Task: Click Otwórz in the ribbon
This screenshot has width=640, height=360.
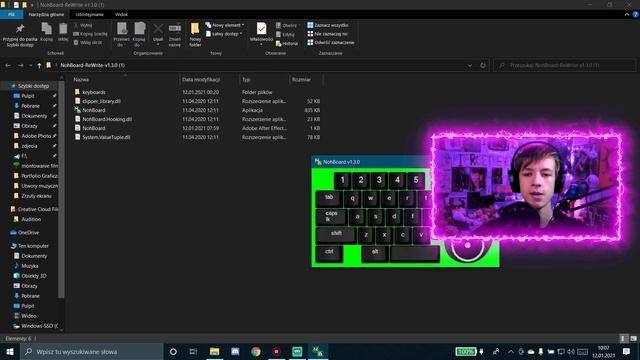Action: 287,25
